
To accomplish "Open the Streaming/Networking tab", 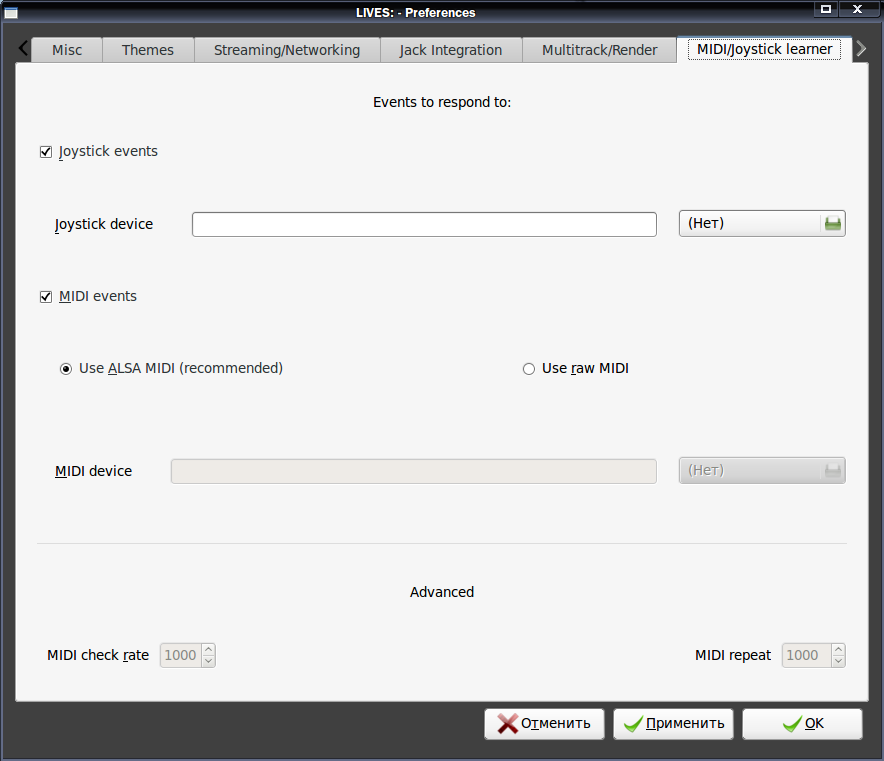I will (287, 50).
